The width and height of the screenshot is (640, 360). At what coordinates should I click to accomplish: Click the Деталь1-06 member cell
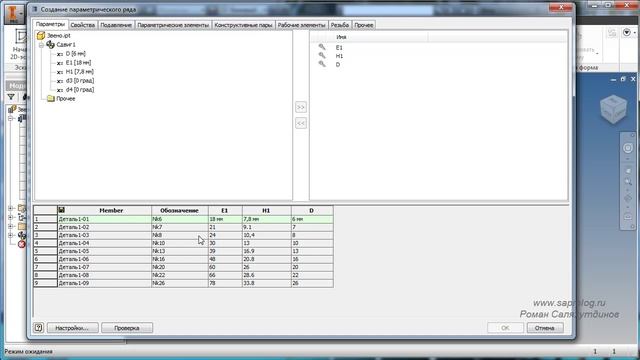point(104,259)
